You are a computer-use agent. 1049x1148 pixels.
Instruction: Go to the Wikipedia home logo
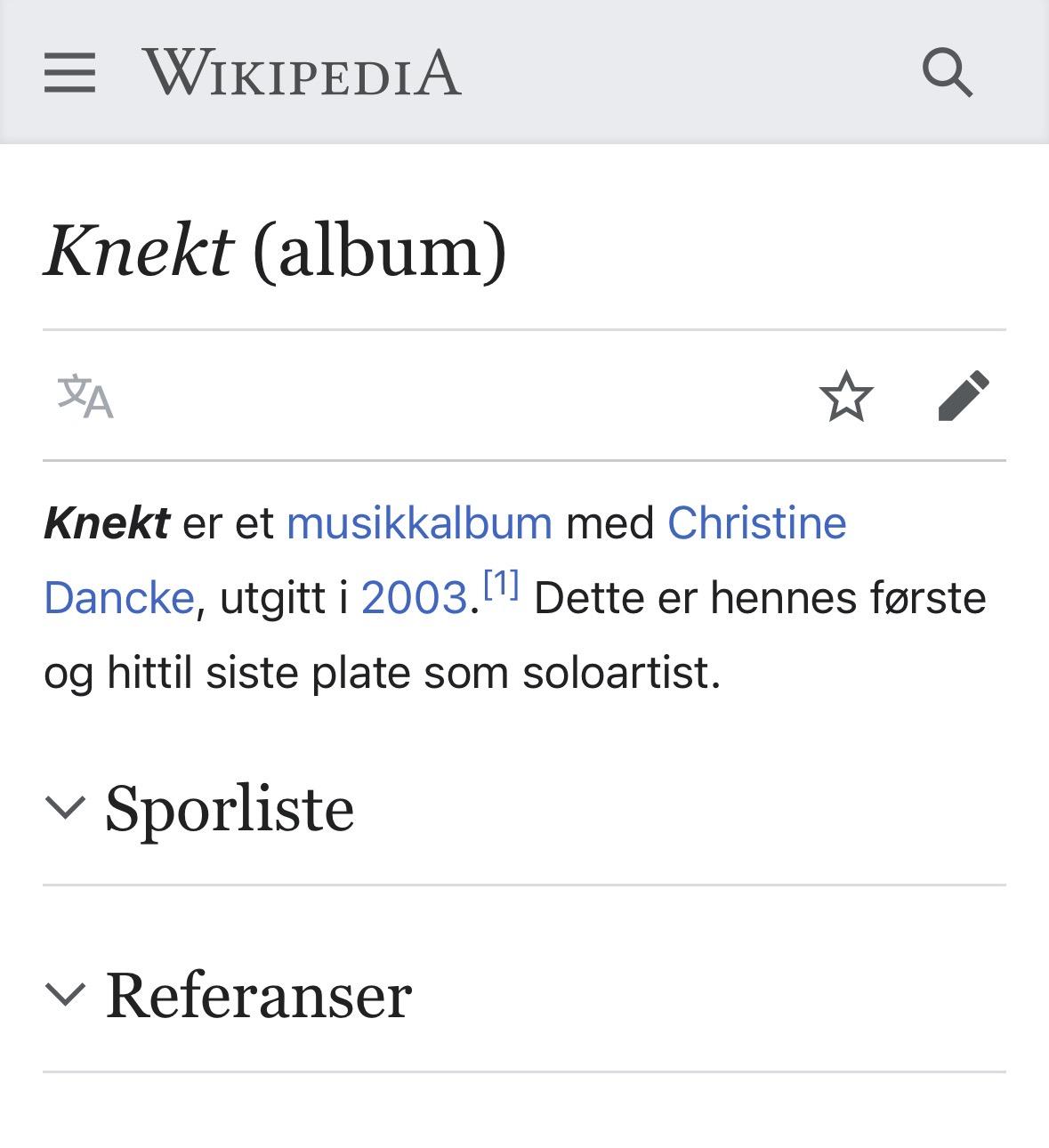click(302, 72)
